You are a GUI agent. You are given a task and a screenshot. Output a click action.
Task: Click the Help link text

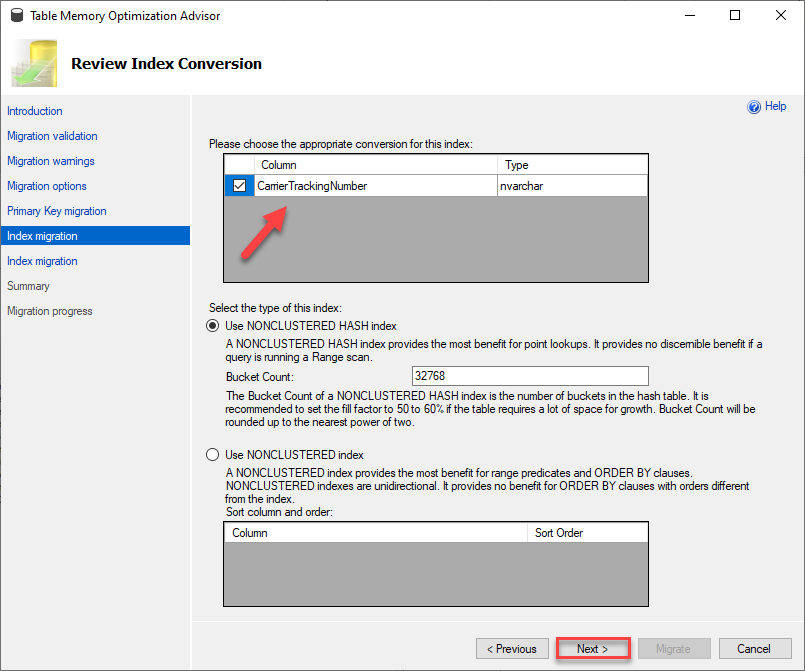click(x=775, y=106)
